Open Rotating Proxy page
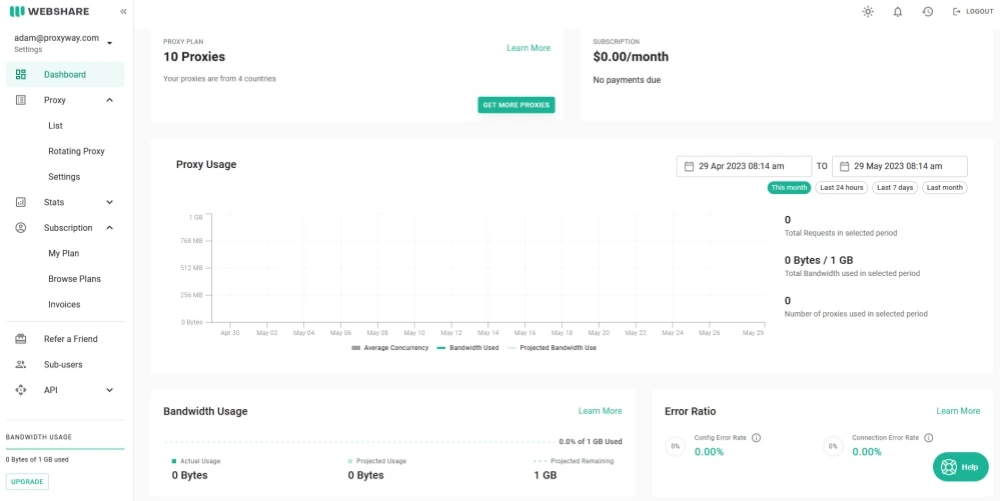 pos(77,151)
